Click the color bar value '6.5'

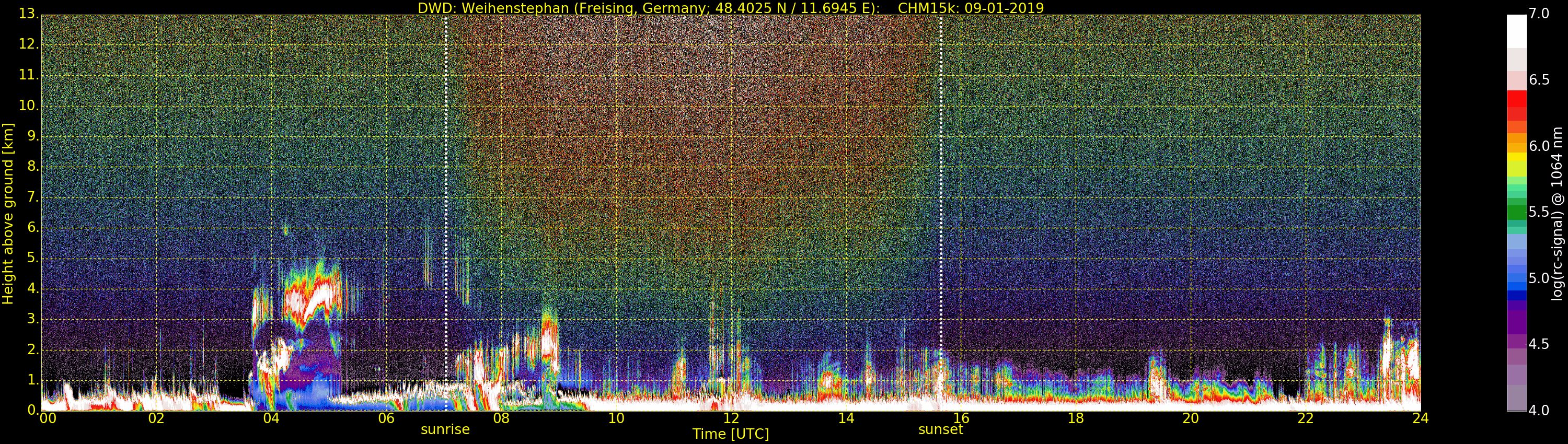coord(1540,80)
